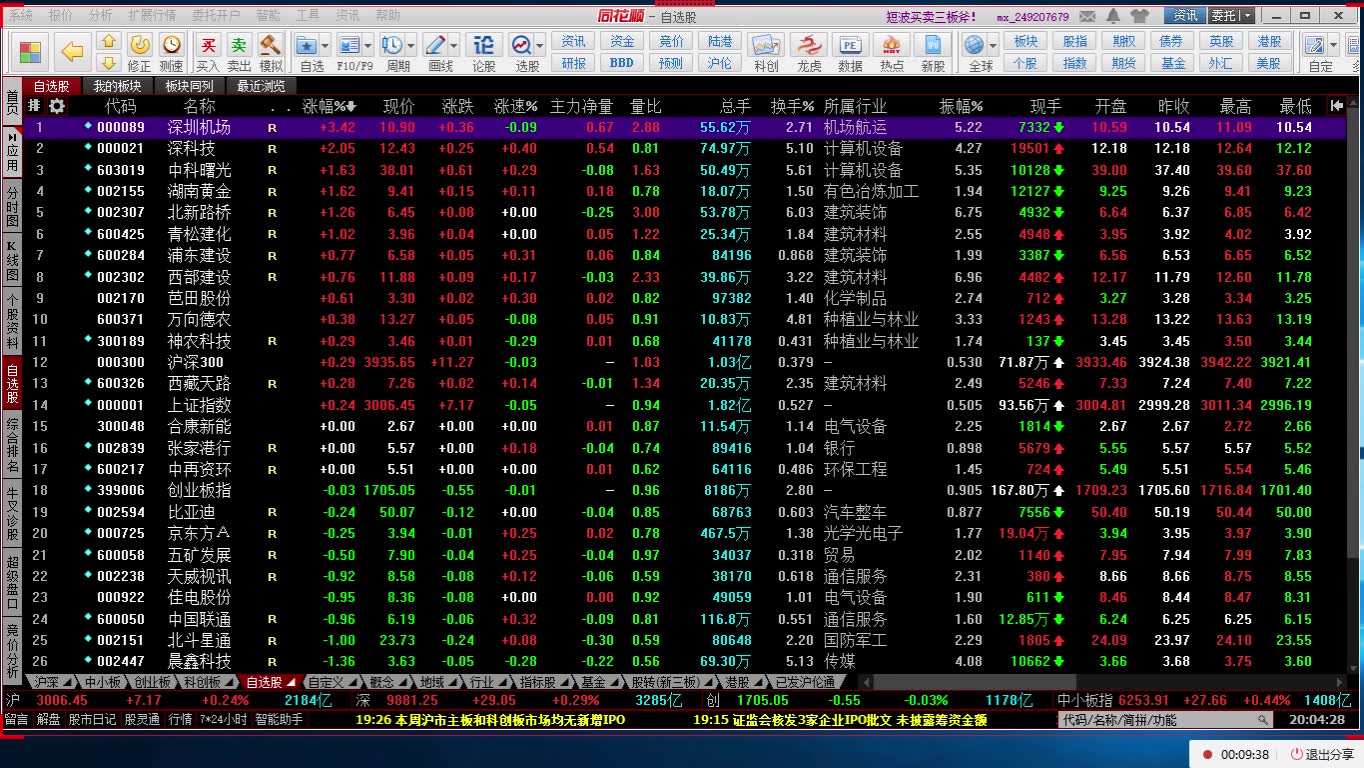
Task: Expand the 画线 dropdown arrow
Action: point(454,46)
